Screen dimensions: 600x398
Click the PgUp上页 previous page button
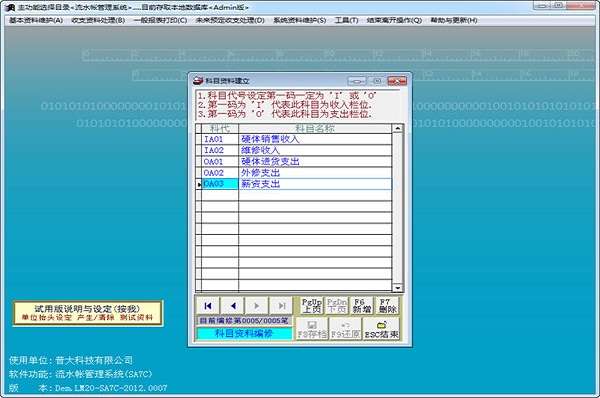(x=311, y=306)
